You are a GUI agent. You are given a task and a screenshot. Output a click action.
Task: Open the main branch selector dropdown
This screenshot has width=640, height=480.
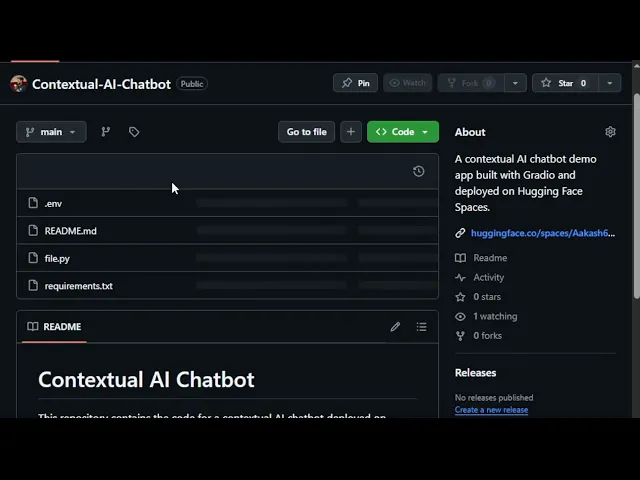coord(51,132)
